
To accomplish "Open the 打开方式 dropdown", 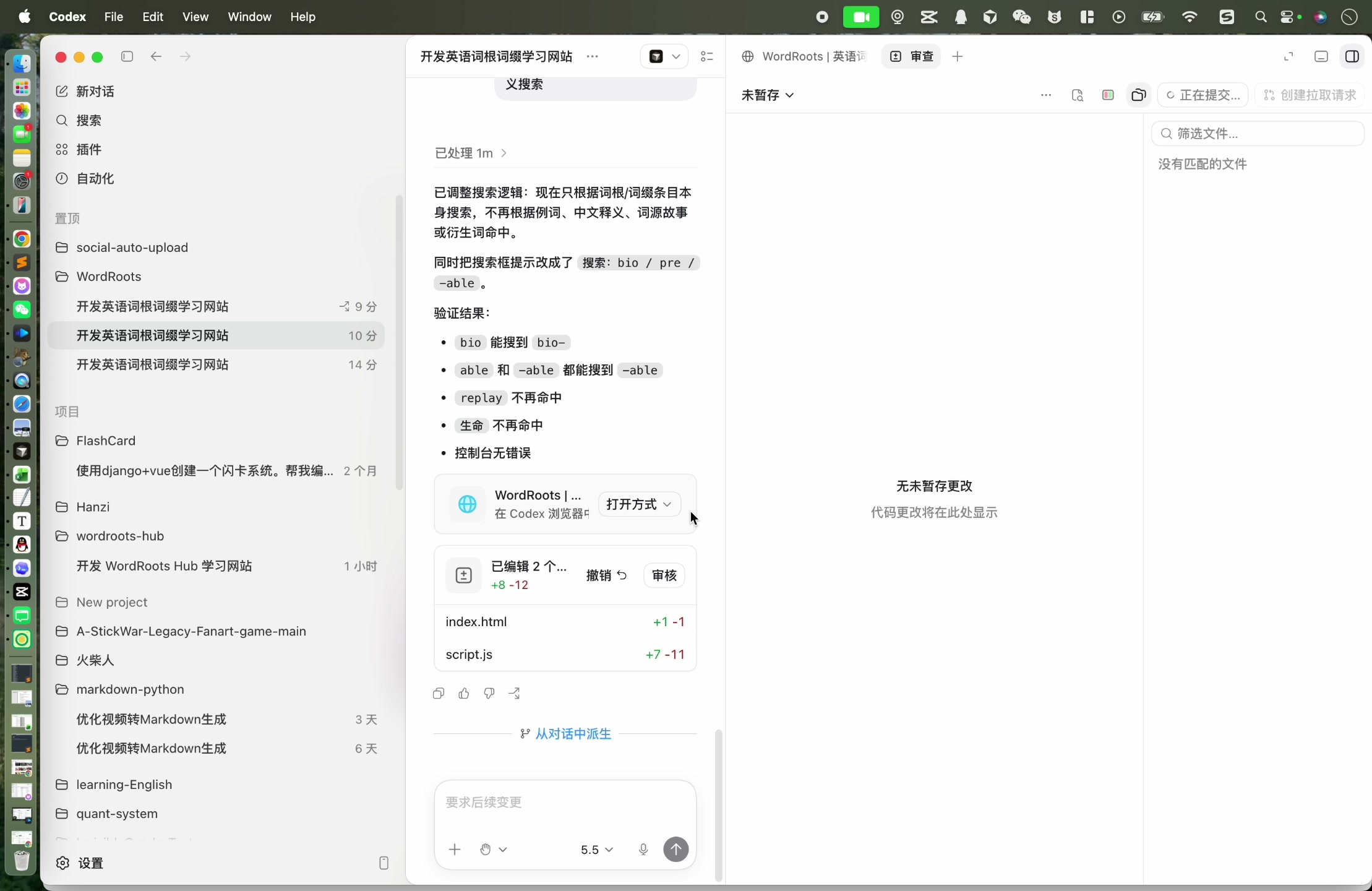I will (x=639, y=504).
